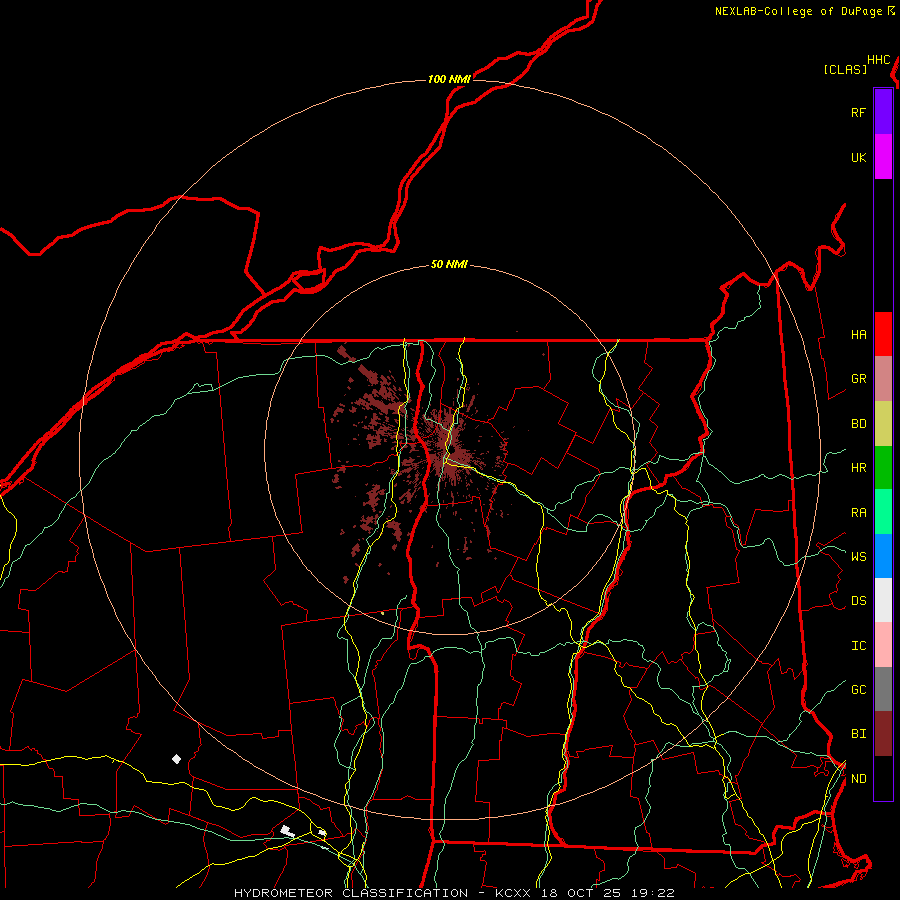The height and width of the screenshot is (900, 900).
Task: Click the RA legend label
Action: pos(858,513)
